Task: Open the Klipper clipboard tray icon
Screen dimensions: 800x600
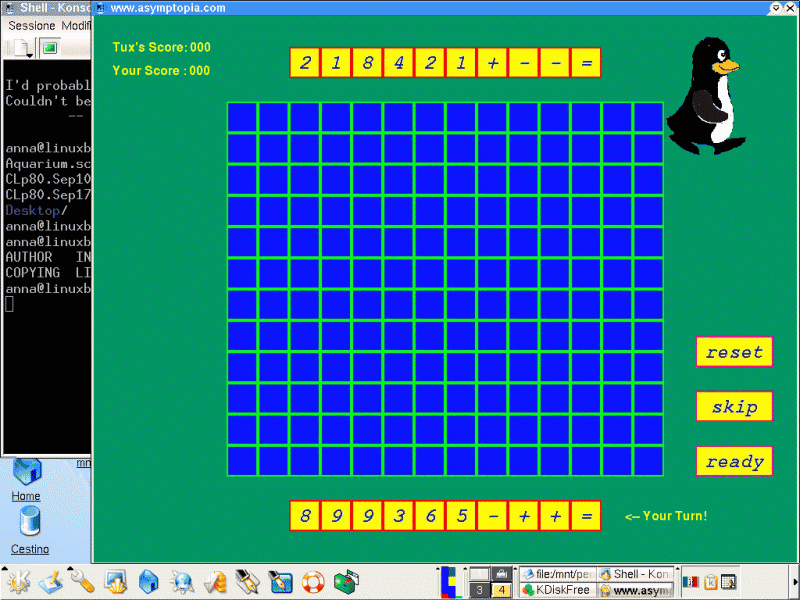Action: (x=711, y=582)
